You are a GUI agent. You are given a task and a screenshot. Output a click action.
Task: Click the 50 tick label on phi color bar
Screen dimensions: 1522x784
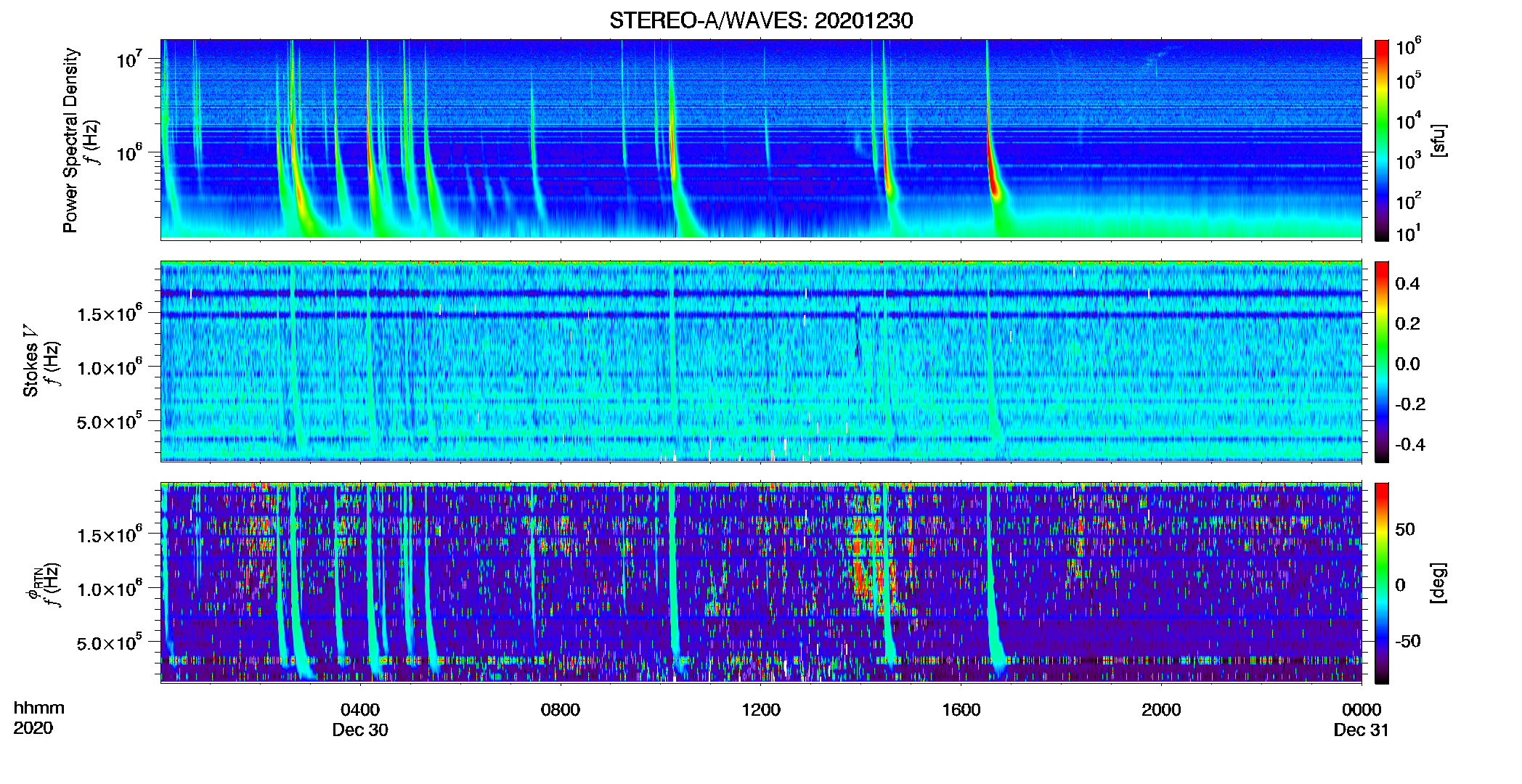1405,529
